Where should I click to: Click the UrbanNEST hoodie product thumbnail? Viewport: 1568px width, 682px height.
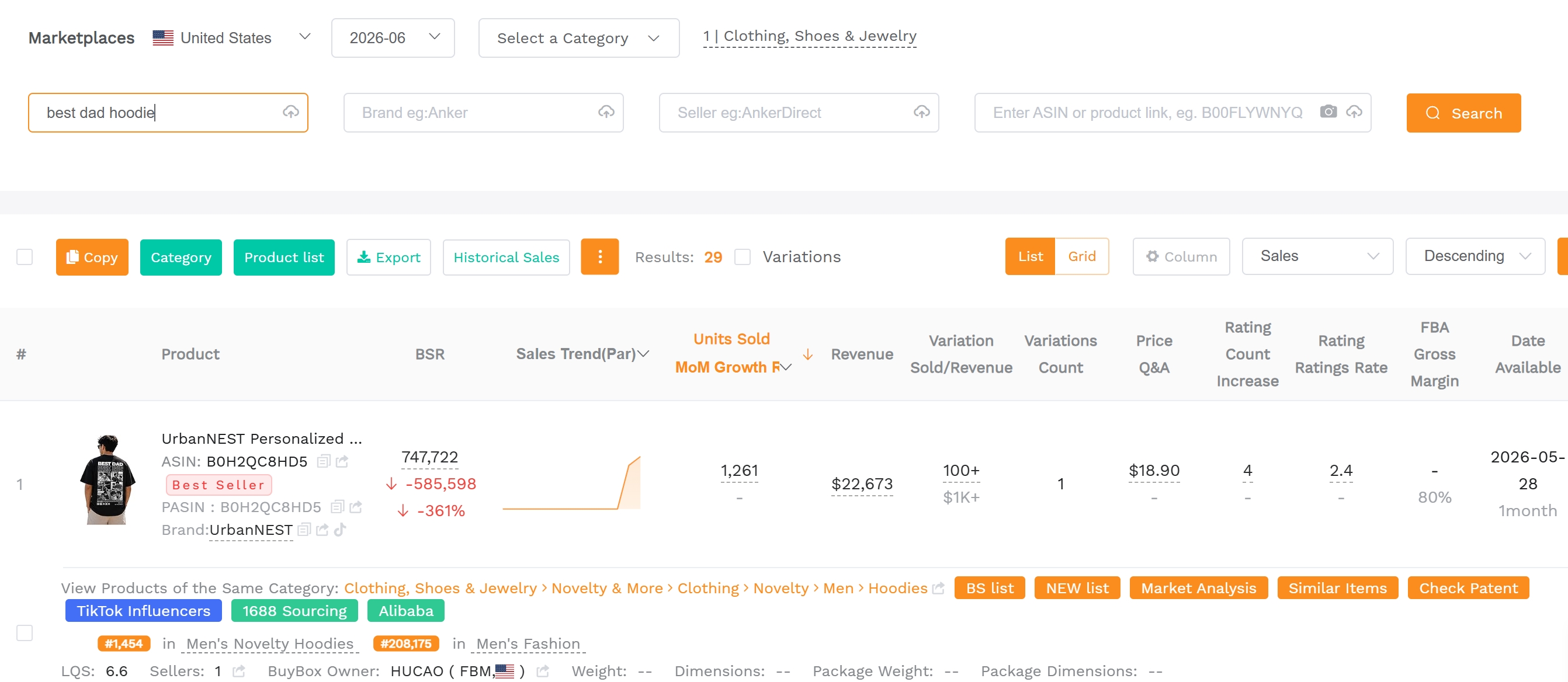(107, 479)
